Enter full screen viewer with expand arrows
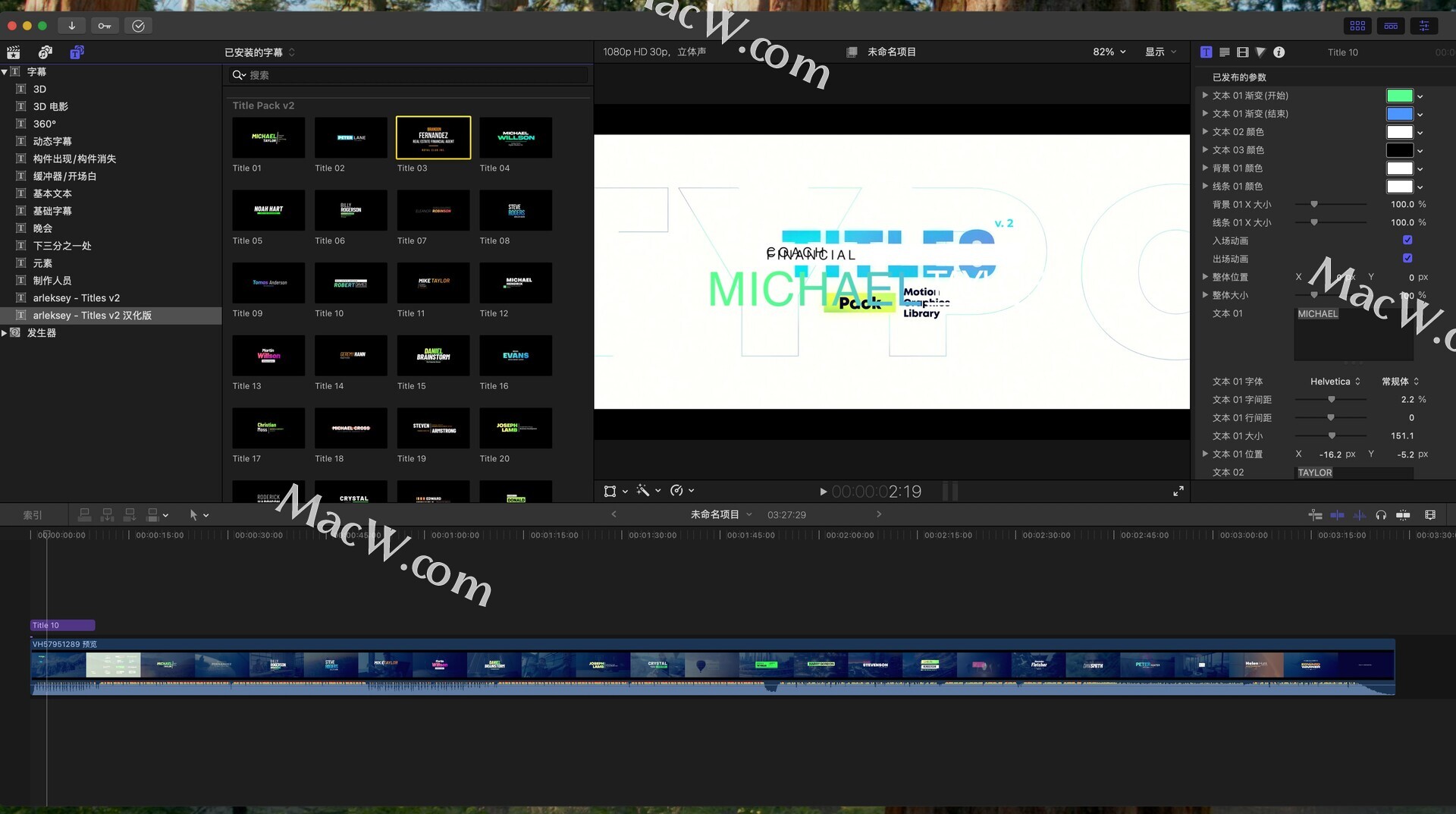The width and height of the screenshot is (1456, 814). pyautogui.click(x=1178, y=492)
